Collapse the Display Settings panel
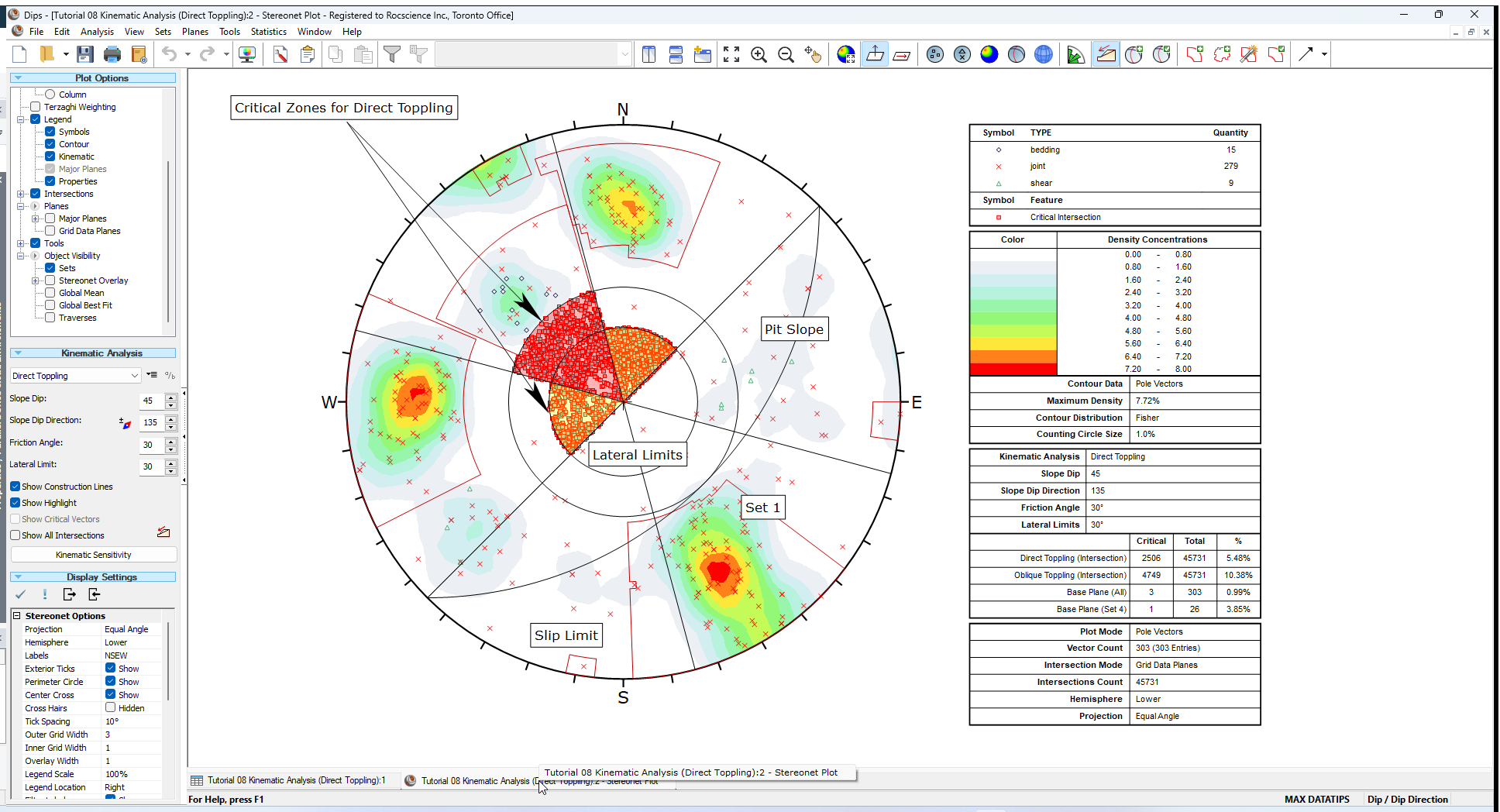 [x=17, y=576]
